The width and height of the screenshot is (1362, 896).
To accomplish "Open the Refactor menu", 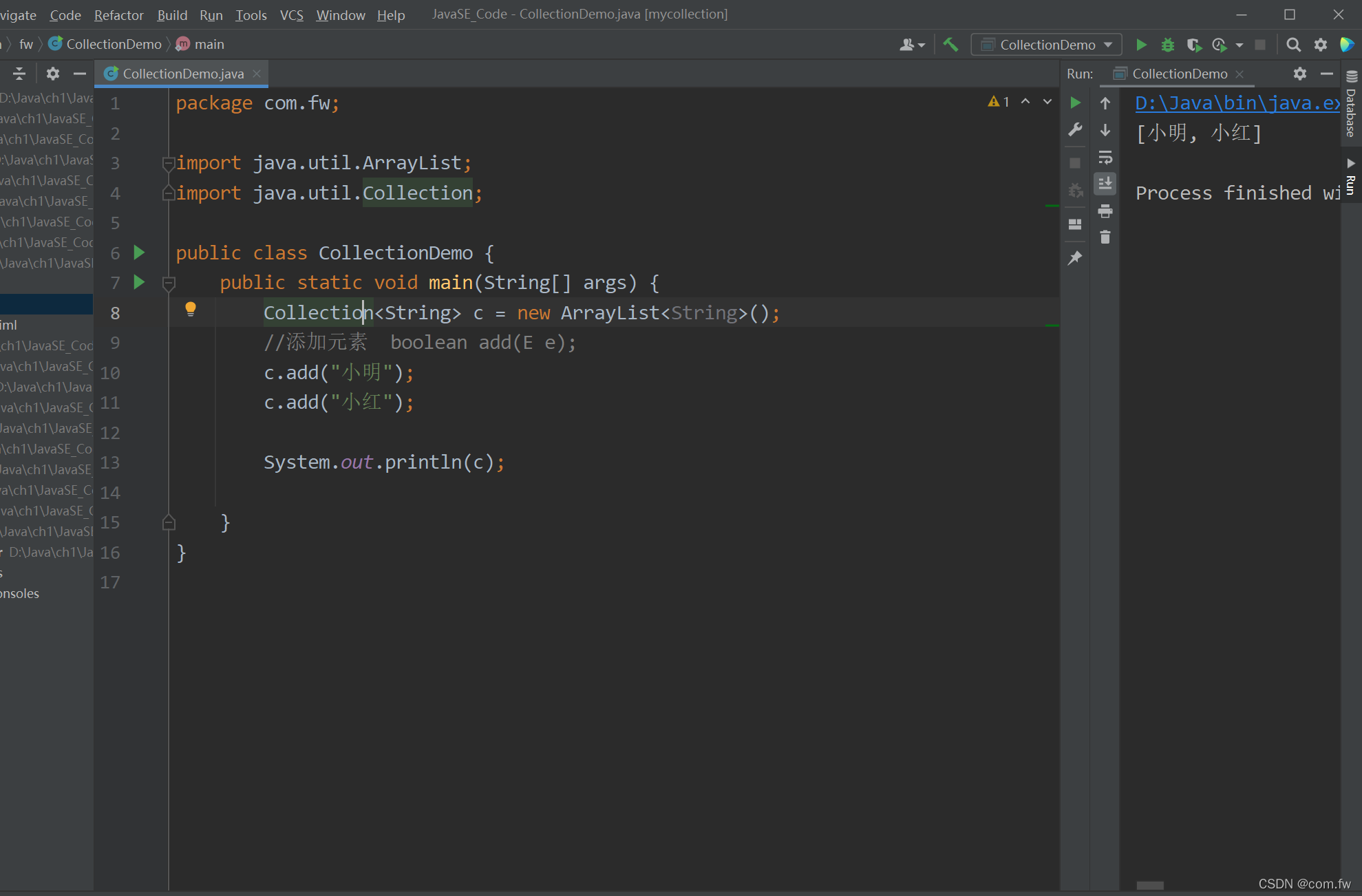I will click(x=118, y=14).
